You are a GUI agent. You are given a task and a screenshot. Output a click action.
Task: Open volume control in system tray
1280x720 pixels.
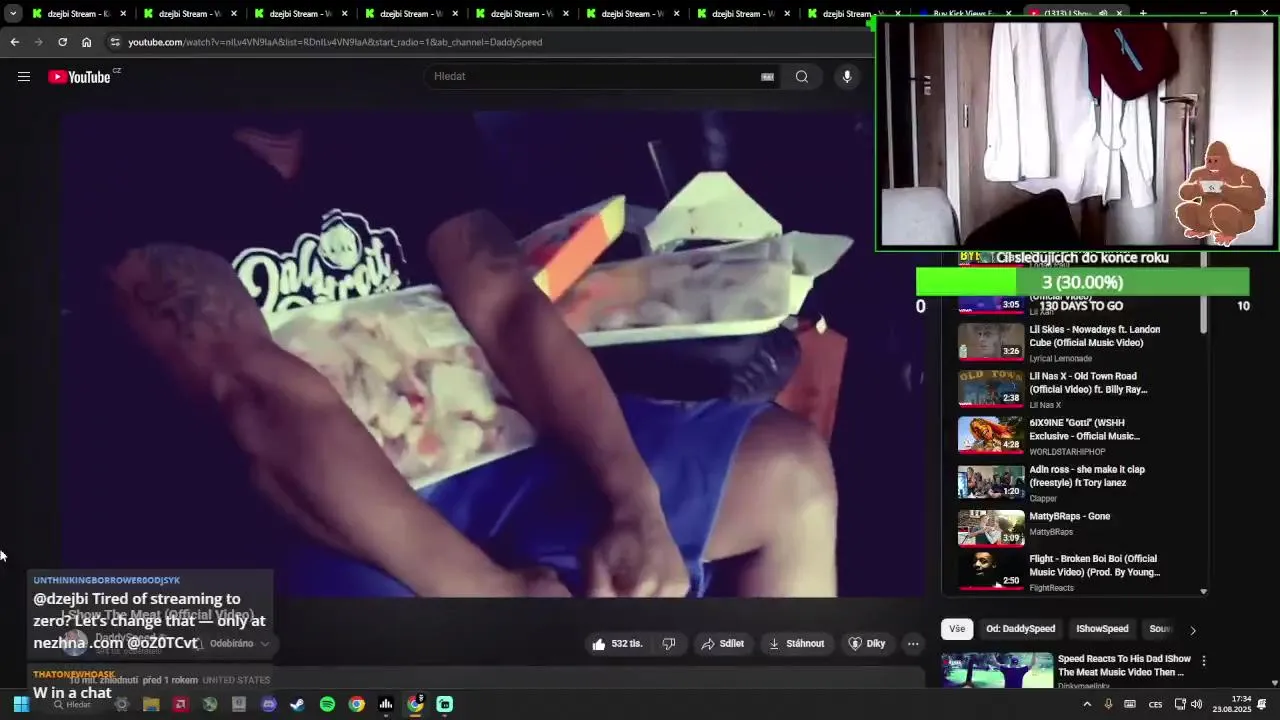pyautogui.click(x=1196, y=704)
